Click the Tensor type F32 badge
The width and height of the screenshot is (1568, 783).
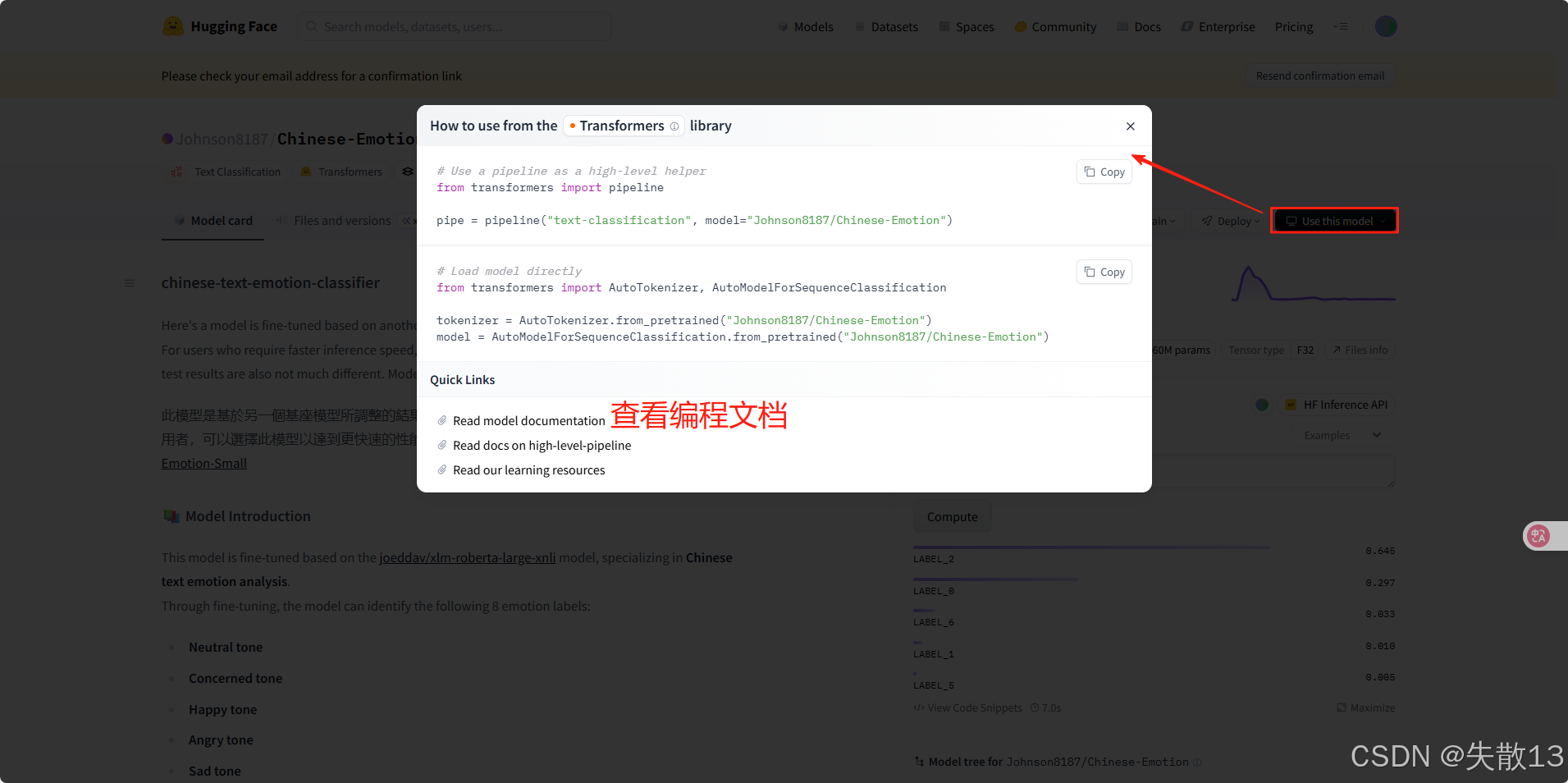[x=1272, y=350]
